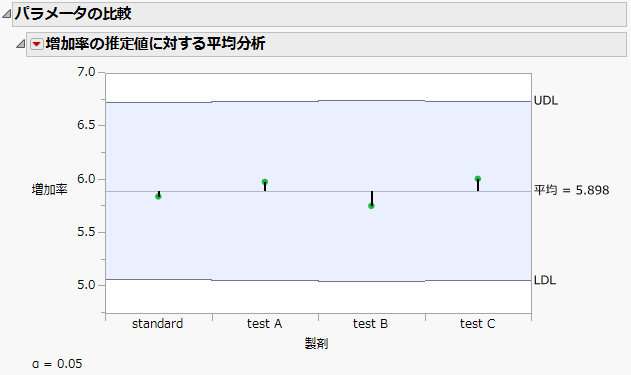Select the green data point for test B
The height and width of the screenshot is (375, 631).
pos(371,206)
